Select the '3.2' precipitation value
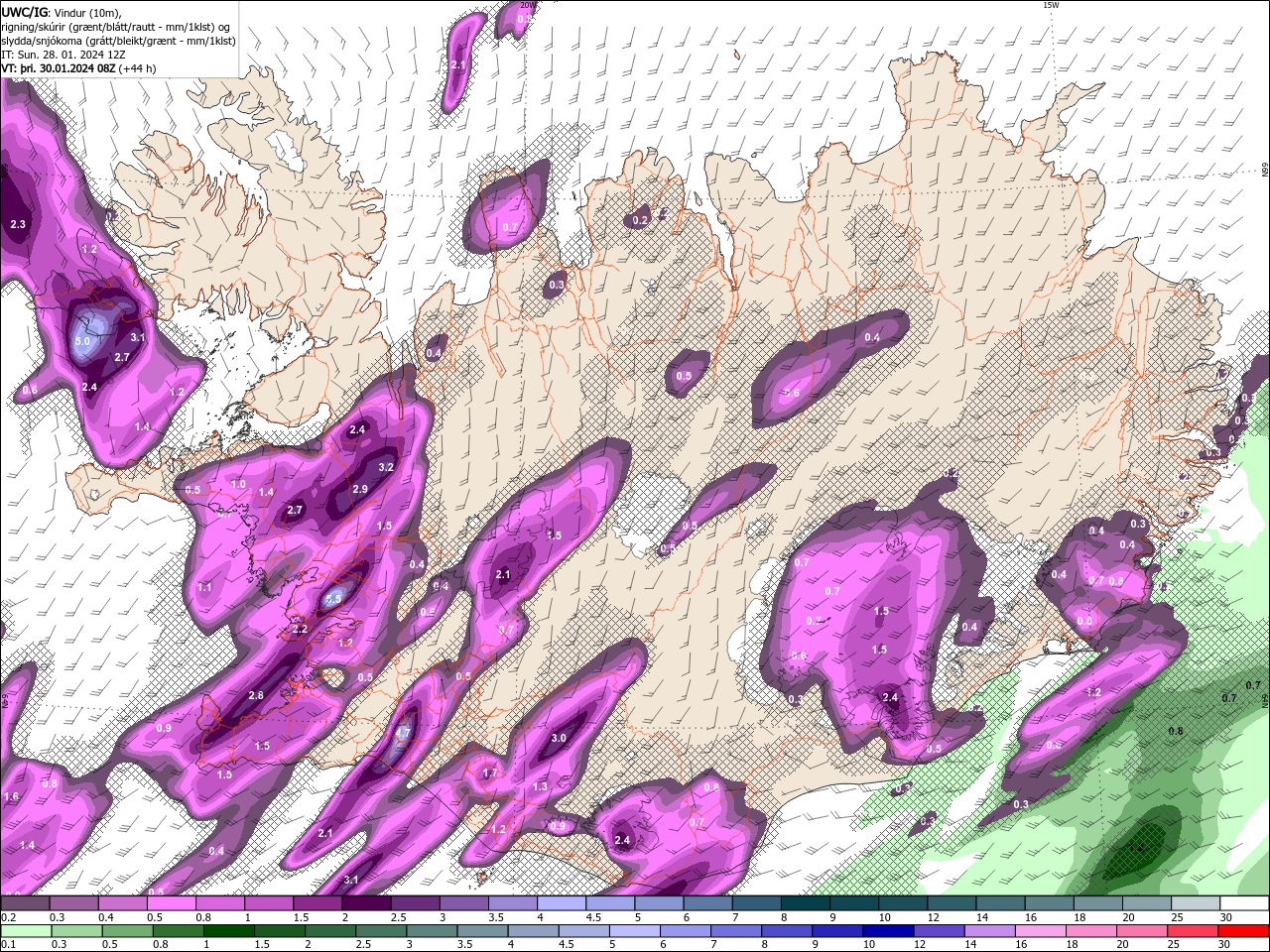The width and height of the screenshot is (1270, 952). [x=387, y=467]
